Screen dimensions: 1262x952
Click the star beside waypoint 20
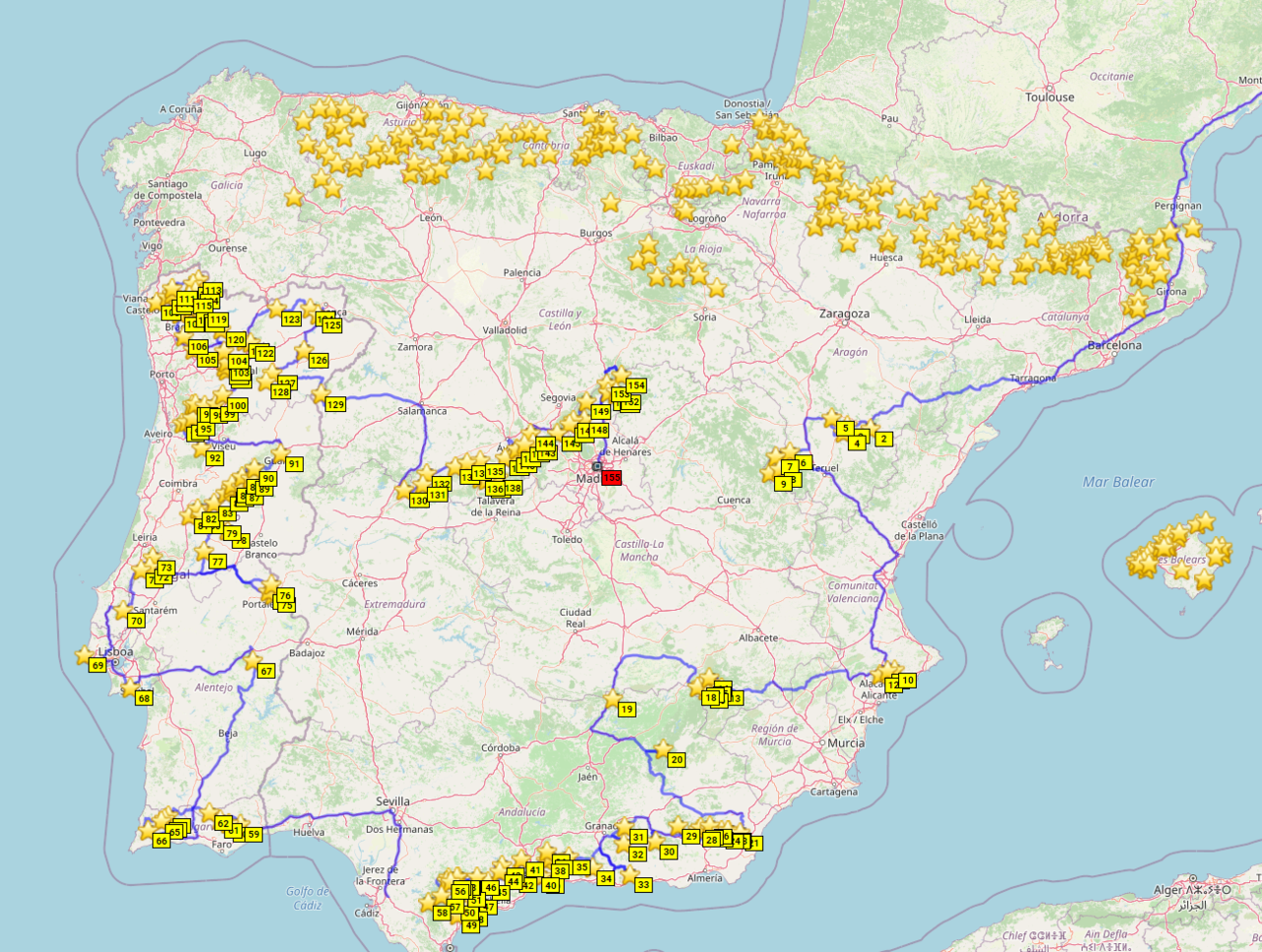click(x=663, y=749)
